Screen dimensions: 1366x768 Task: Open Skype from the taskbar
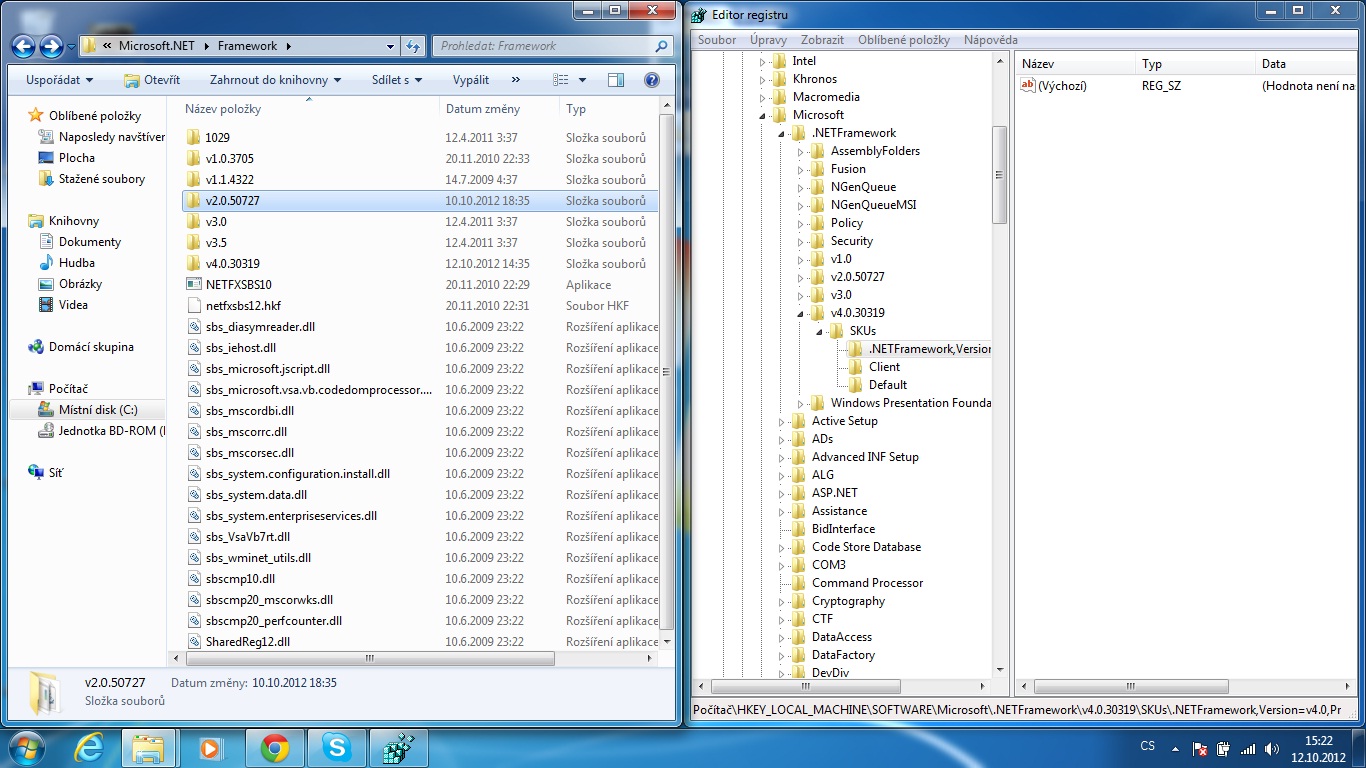(337, 747)
